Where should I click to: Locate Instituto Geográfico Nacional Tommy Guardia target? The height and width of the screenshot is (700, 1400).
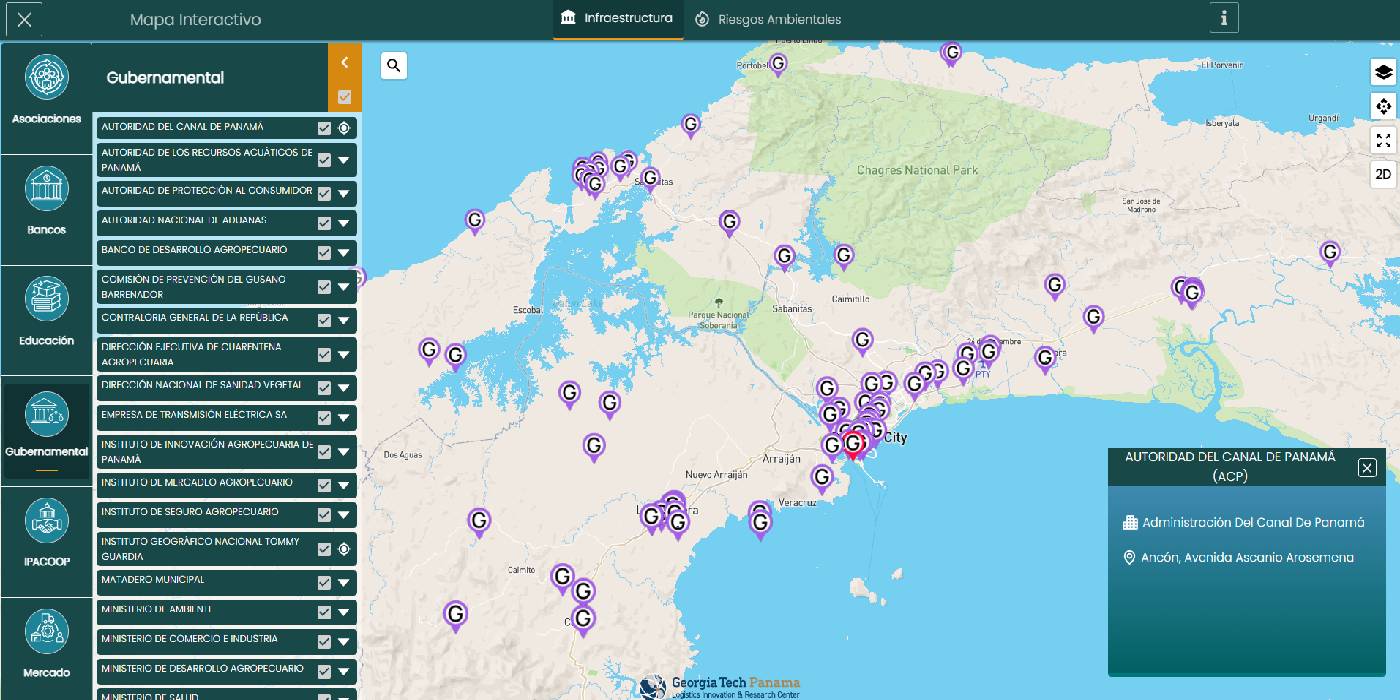(344, 549)
